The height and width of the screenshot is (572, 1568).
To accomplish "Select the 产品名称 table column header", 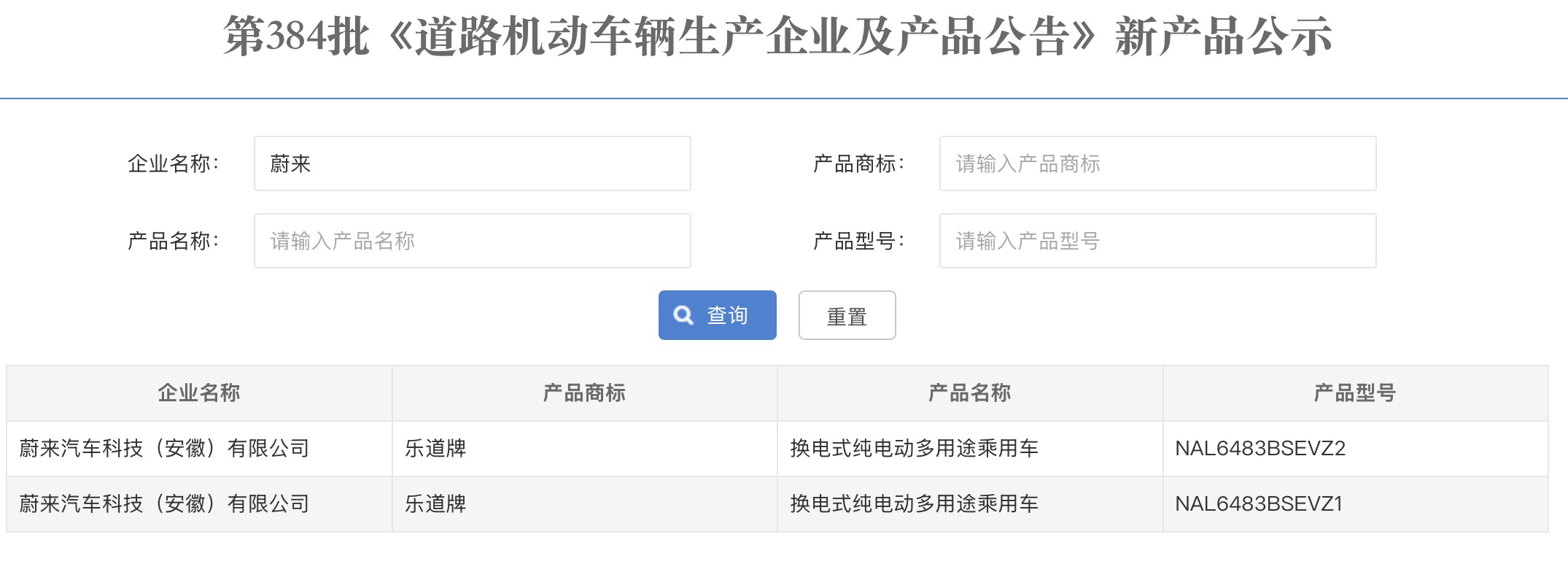I will (x=969, y=393).
